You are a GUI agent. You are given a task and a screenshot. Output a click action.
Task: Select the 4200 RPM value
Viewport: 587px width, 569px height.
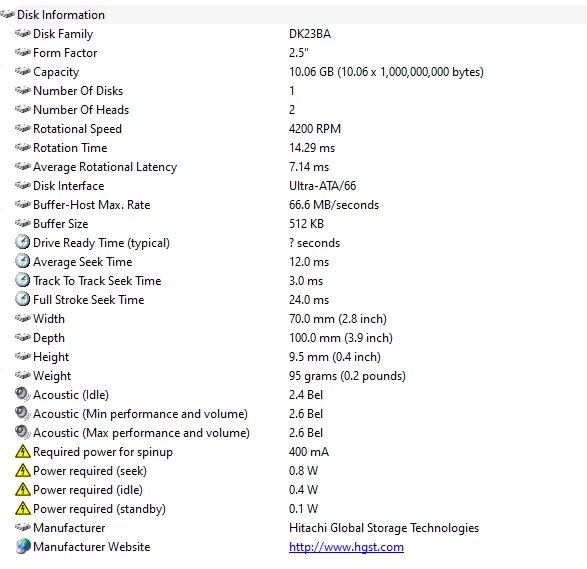[315, 129]
